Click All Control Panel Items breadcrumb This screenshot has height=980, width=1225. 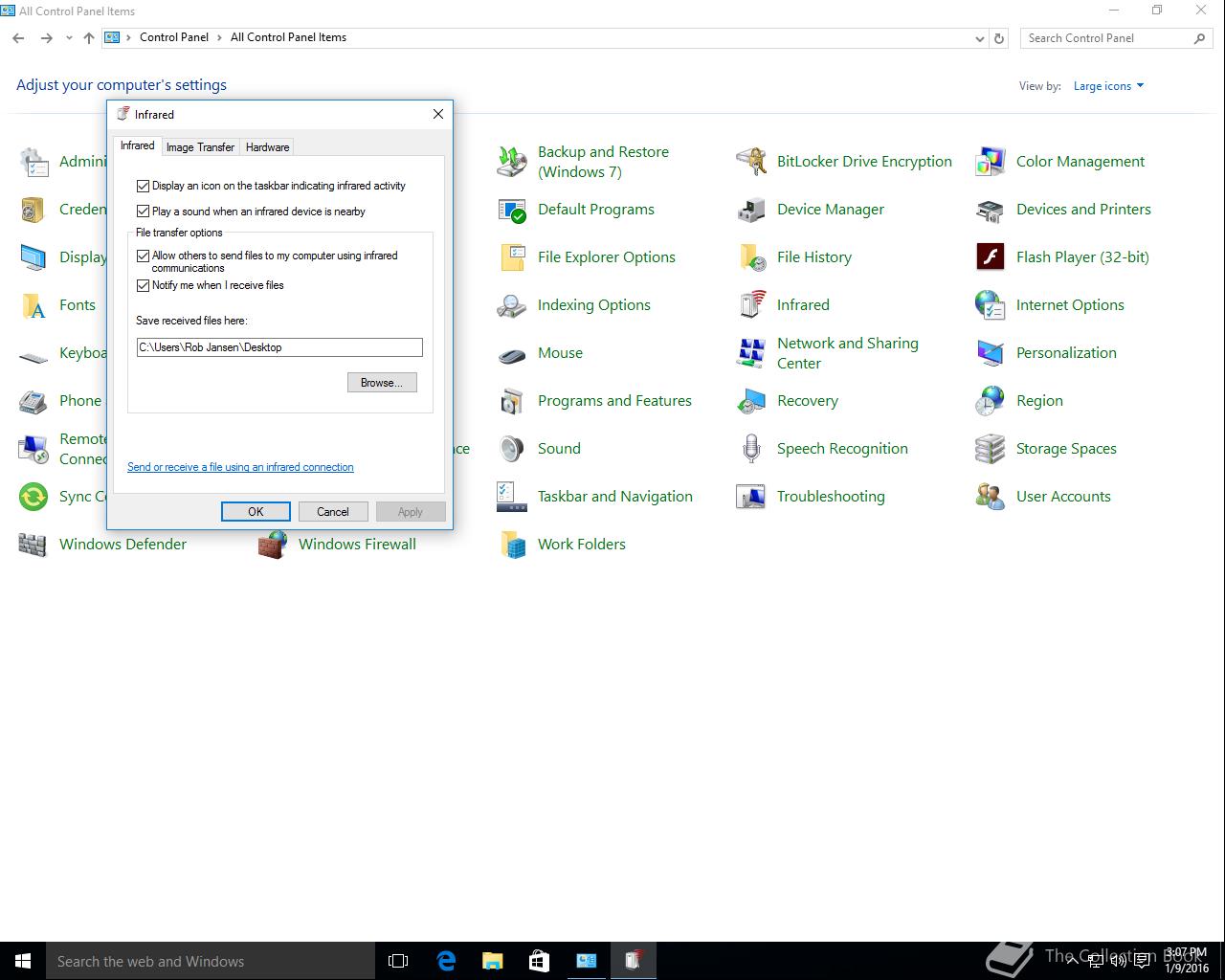[x=288, y=37]
